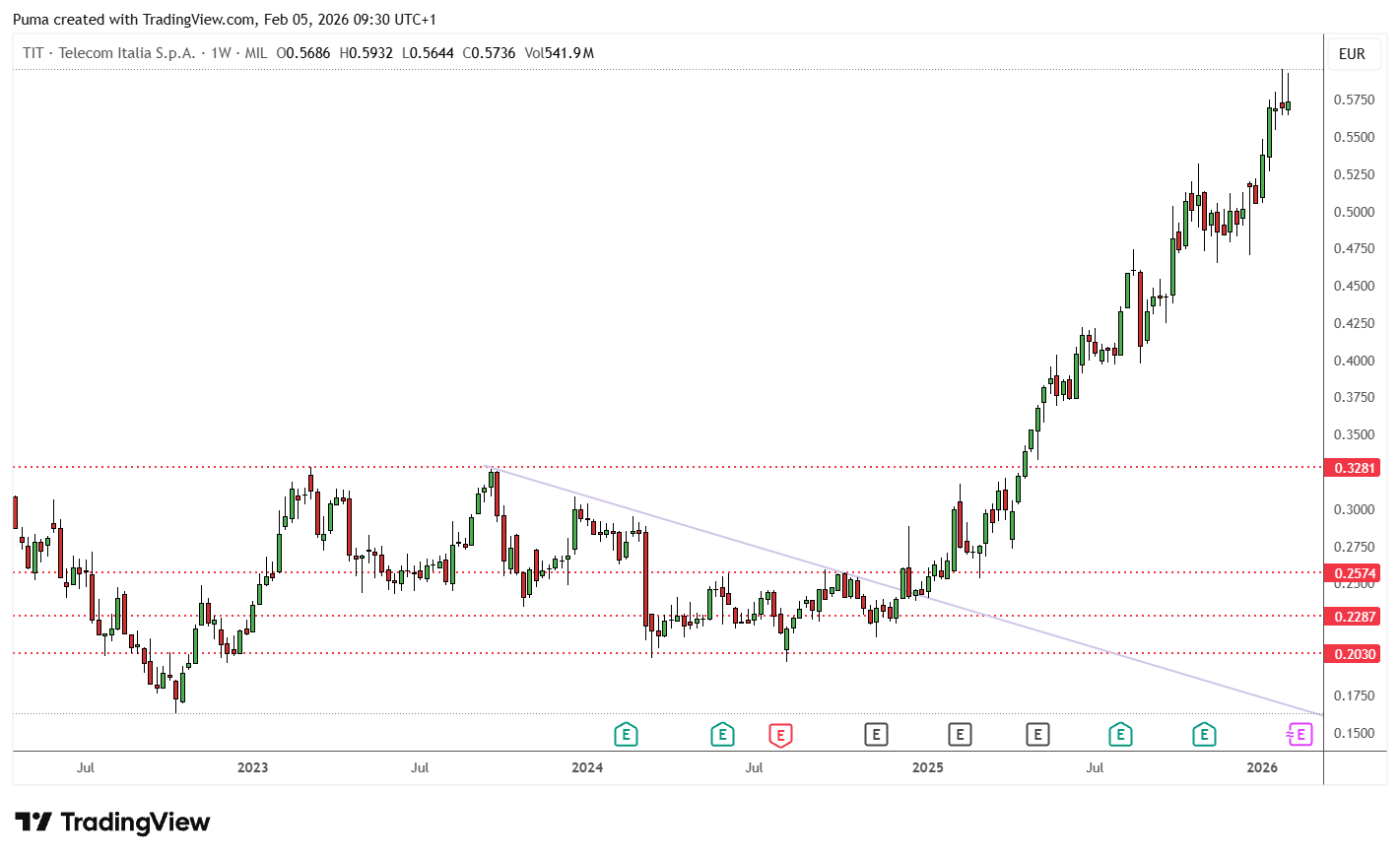Click the 1W interval label in legend
The height and width of the screenshot is (859, 1400).
pyautogui.click(x=221, y=53)
